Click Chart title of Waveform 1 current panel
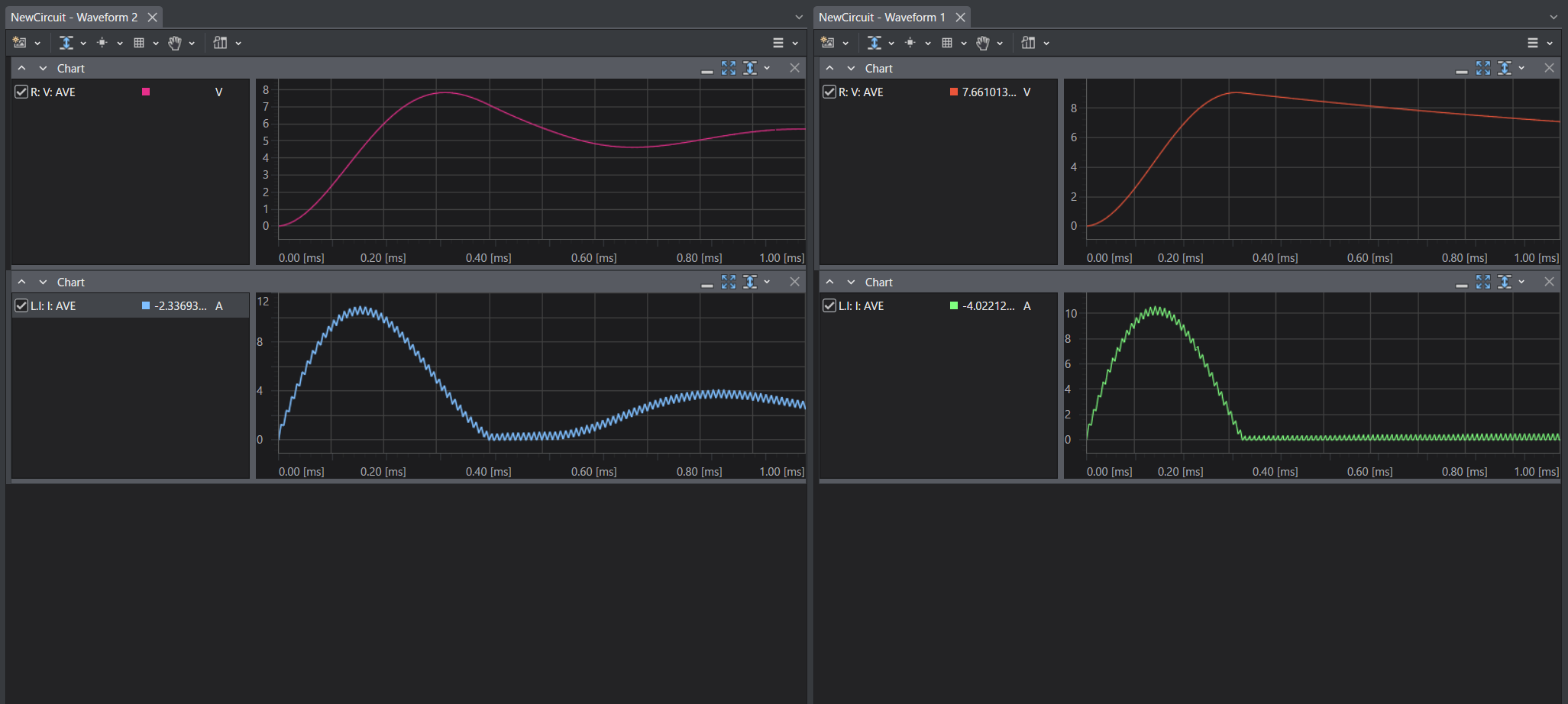 pos(879,282)
